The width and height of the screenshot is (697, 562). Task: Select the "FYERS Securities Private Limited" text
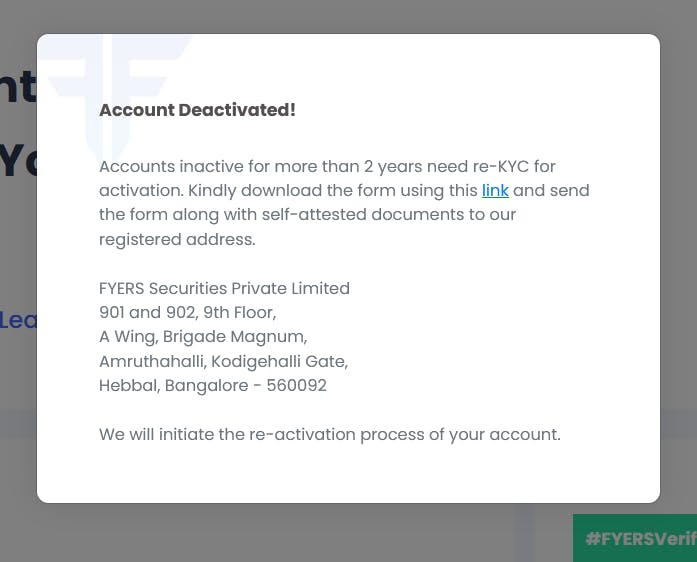224,288
